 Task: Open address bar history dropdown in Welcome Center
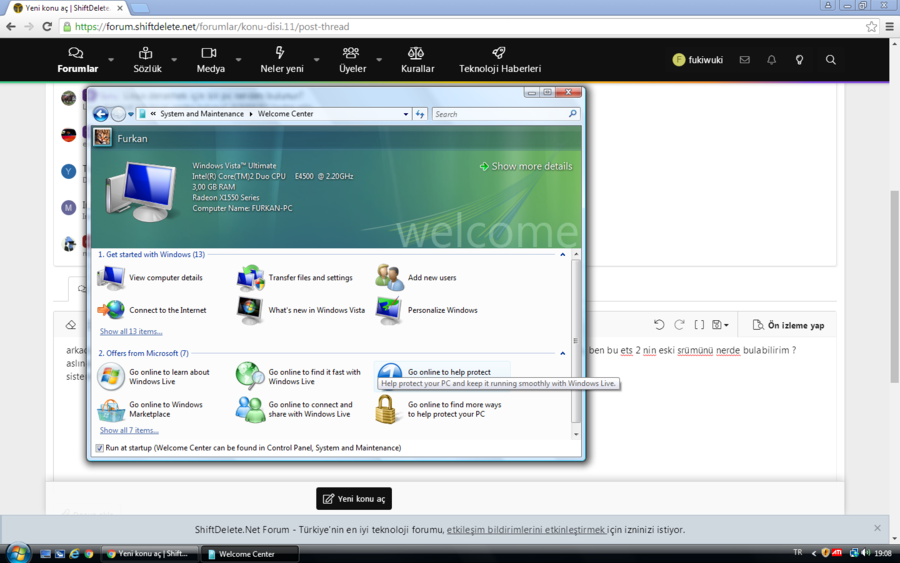406,114
